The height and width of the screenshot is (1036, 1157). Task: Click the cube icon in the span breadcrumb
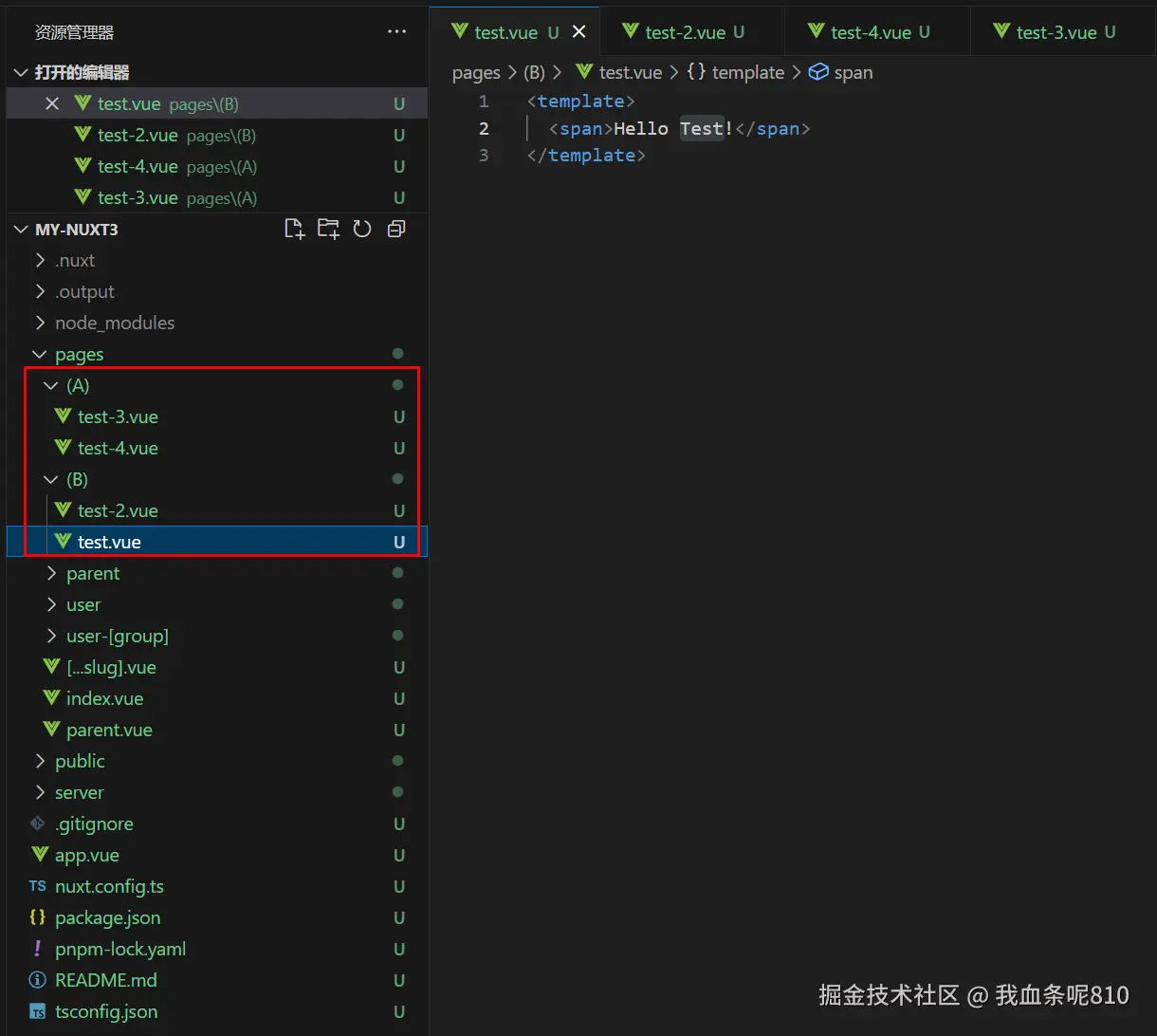click(x=817, y=72)
